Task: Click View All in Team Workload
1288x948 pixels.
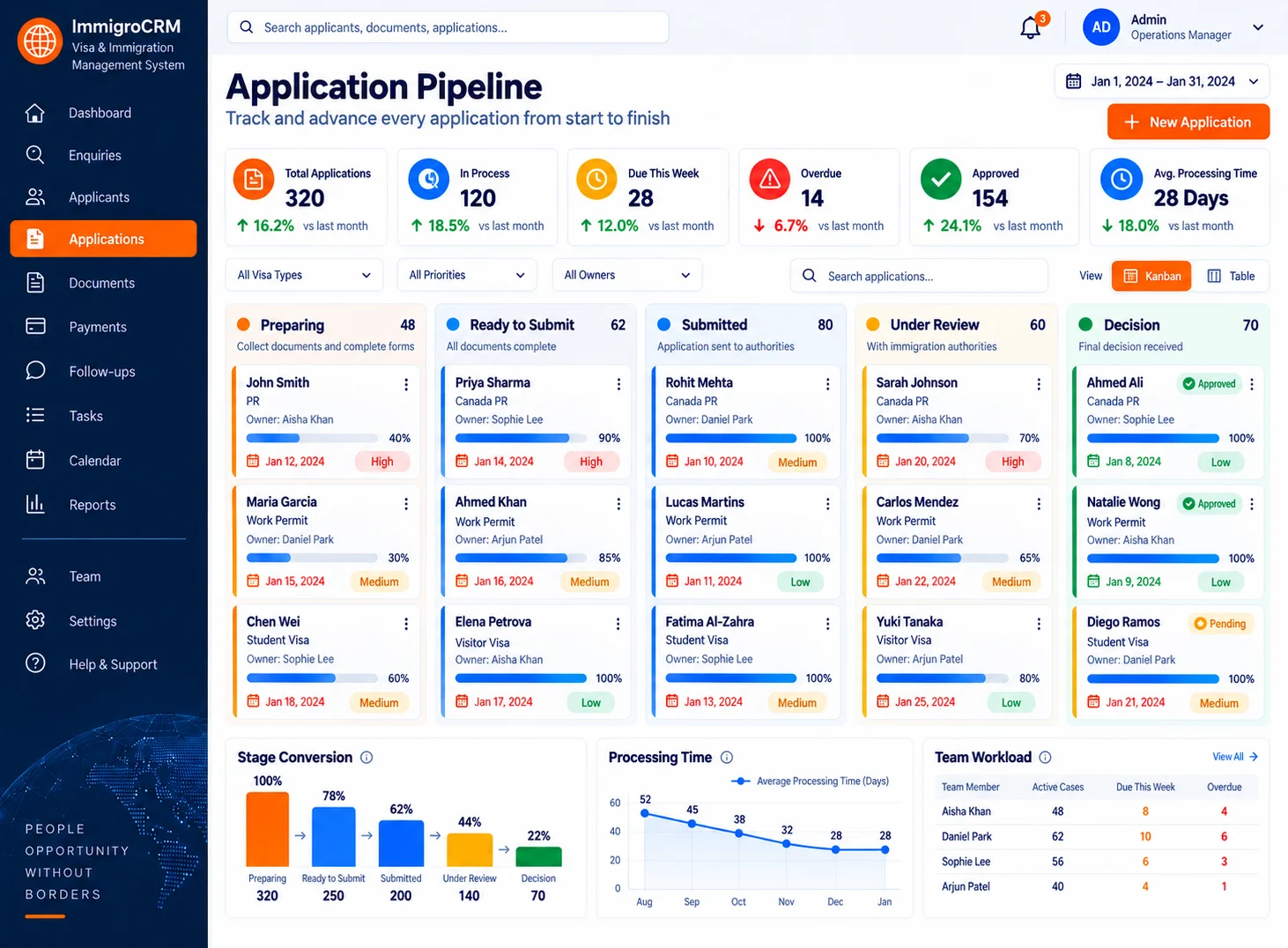Action: pos(1235,757)
